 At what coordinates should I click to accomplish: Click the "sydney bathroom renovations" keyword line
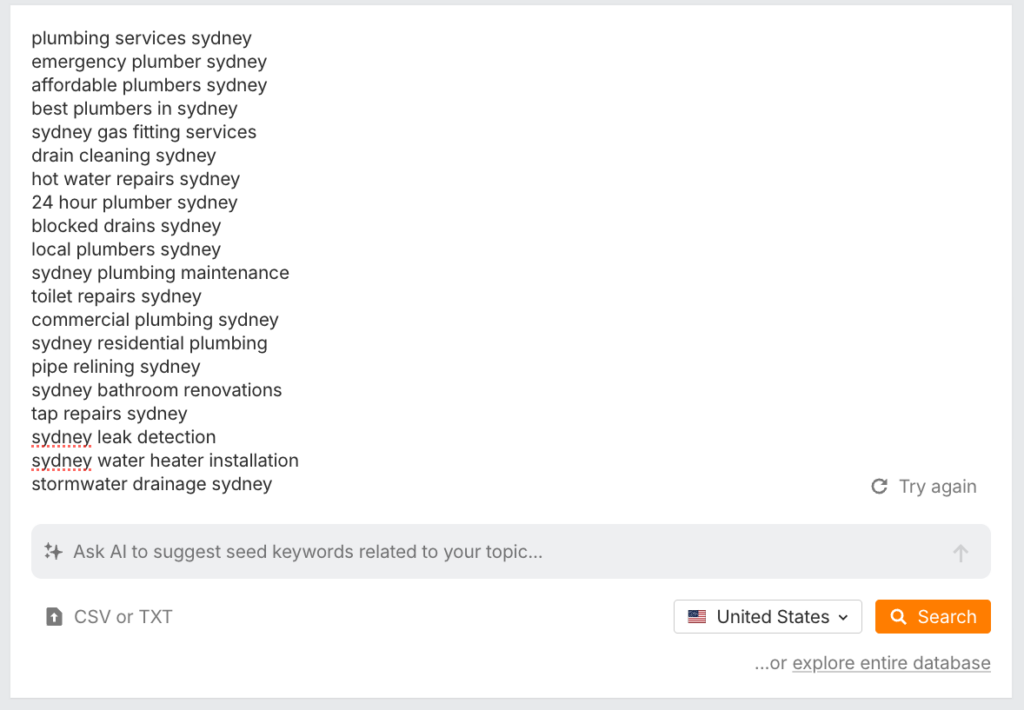(157, 390)
